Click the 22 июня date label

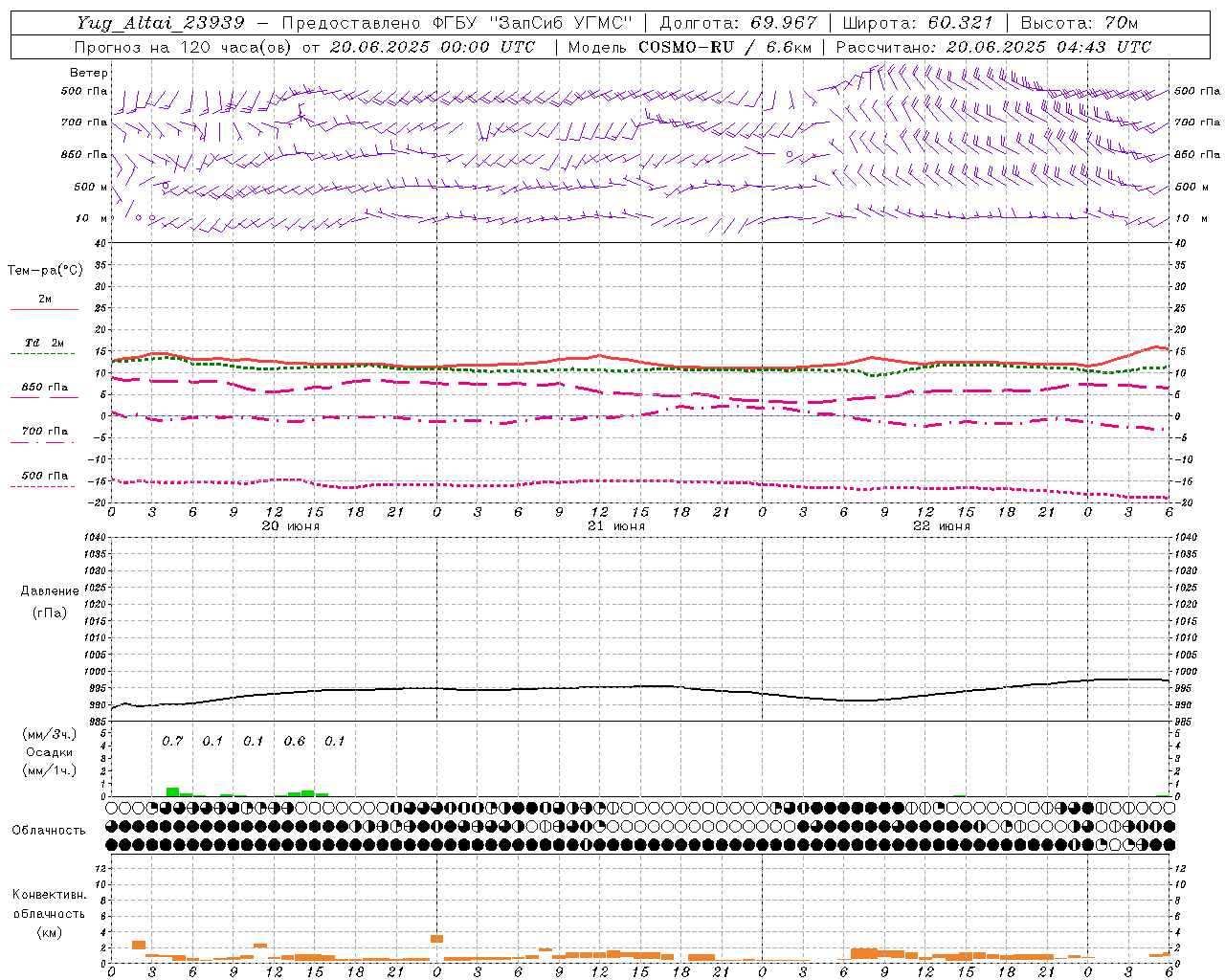(x=942, y=526)
